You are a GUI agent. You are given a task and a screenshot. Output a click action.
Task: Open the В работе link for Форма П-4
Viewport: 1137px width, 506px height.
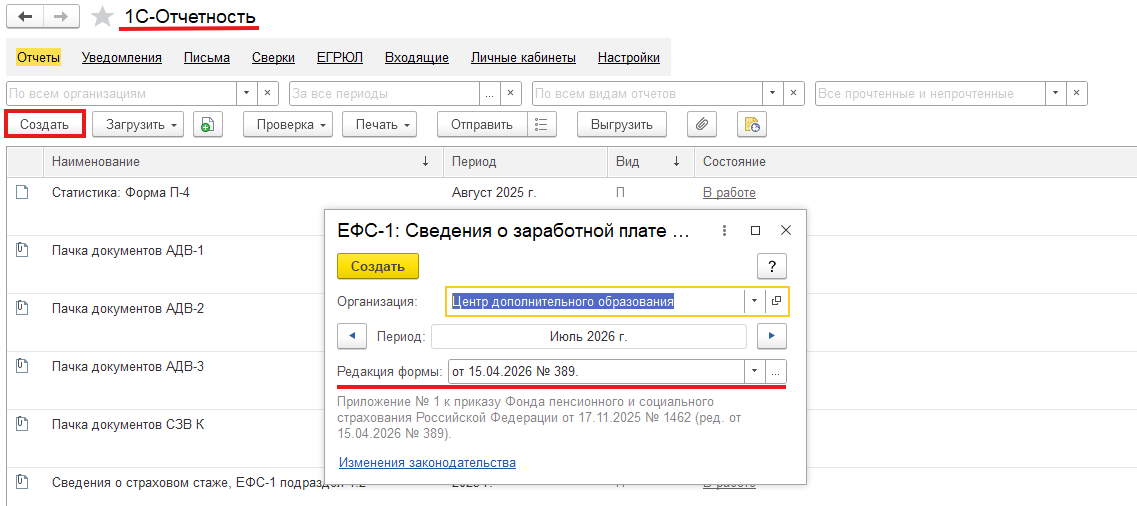point(729,193)
